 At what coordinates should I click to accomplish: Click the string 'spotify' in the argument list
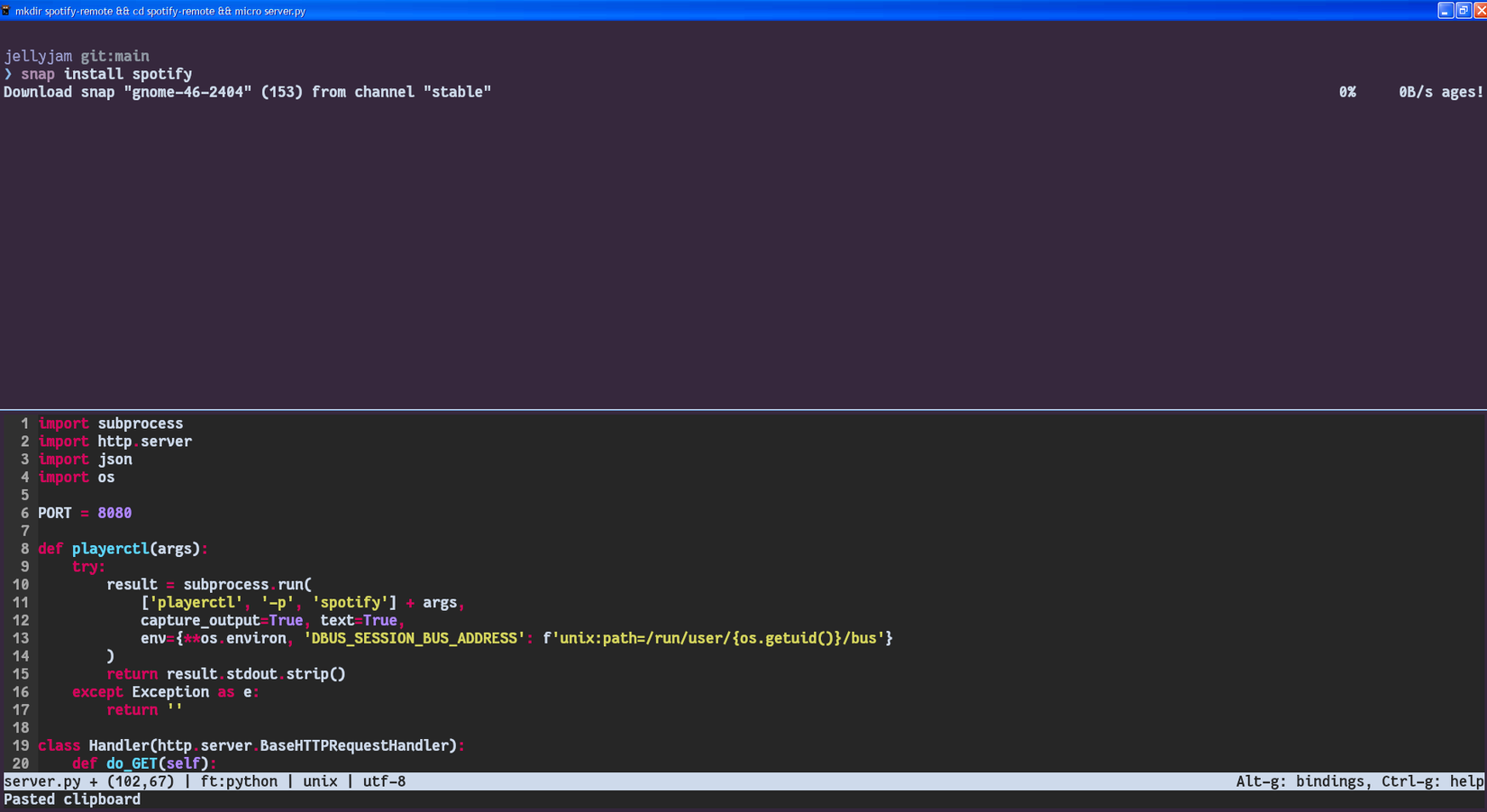pos(351,603)
